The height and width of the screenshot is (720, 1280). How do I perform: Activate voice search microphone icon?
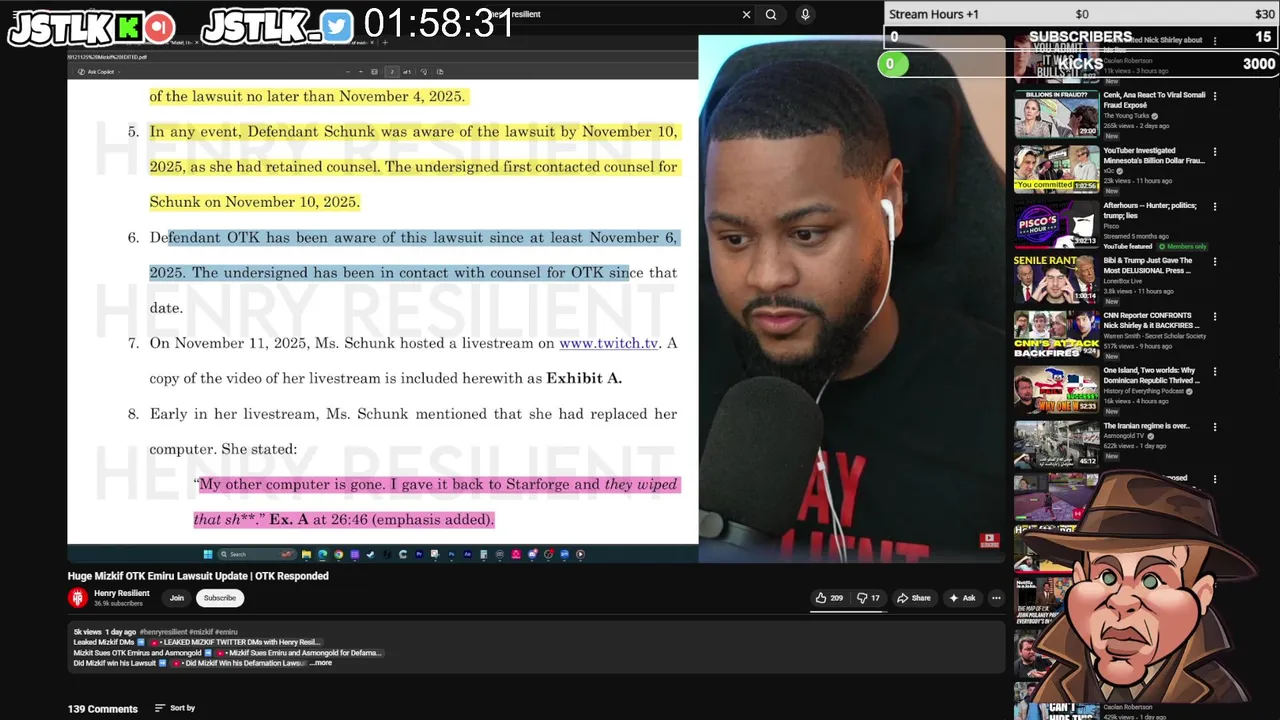(x=805, y=14)
